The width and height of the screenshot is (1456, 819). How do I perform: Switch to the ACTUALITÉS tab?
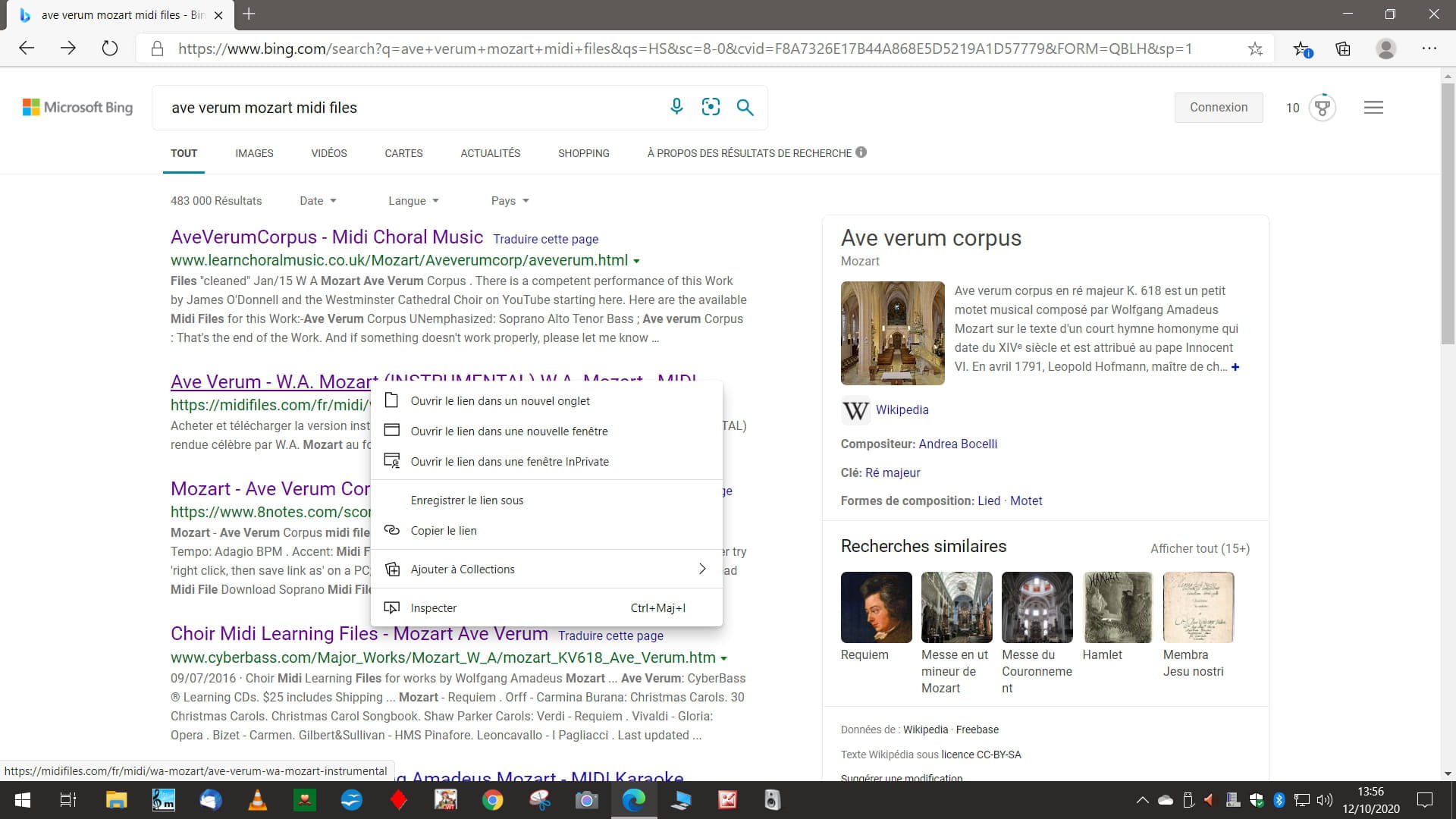491,153
